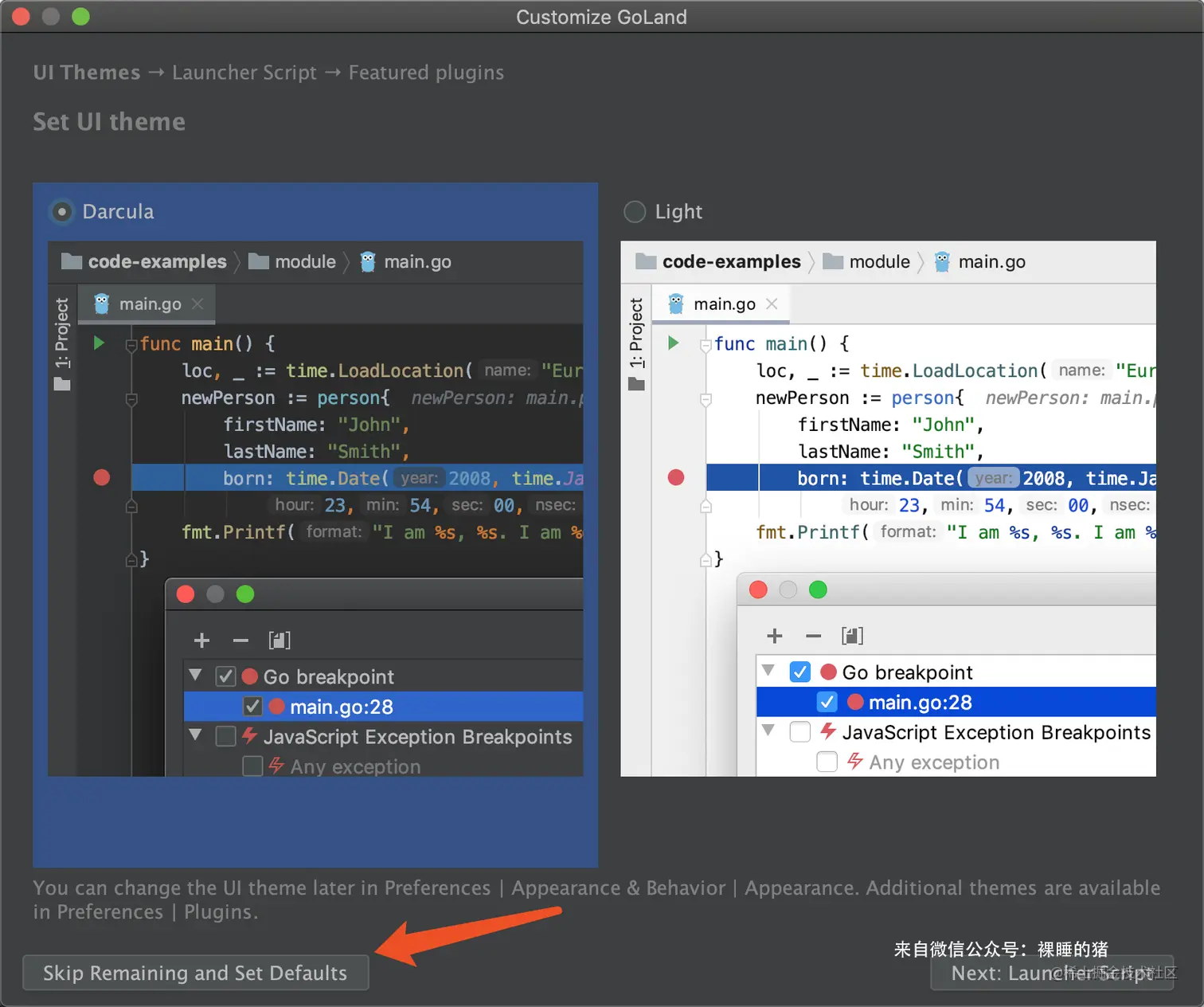Collapse JavaScript Exception Breakpoints tree in Light preview
Image resolution: width=1204 pixels, height=1007 pixels.
pos(768,730)
